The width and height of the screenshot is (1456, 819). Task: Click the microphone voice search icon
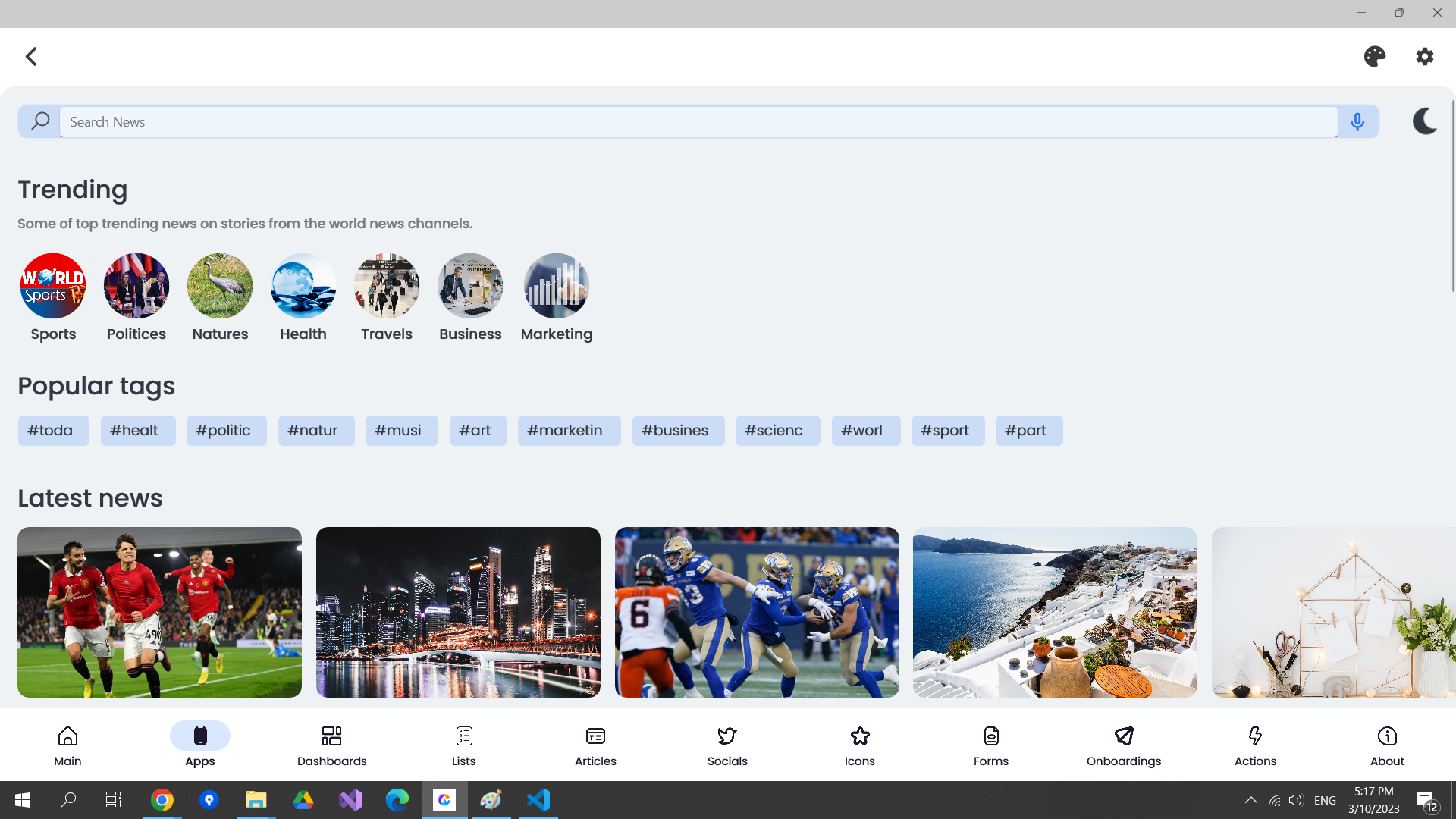click(1357, 121)
